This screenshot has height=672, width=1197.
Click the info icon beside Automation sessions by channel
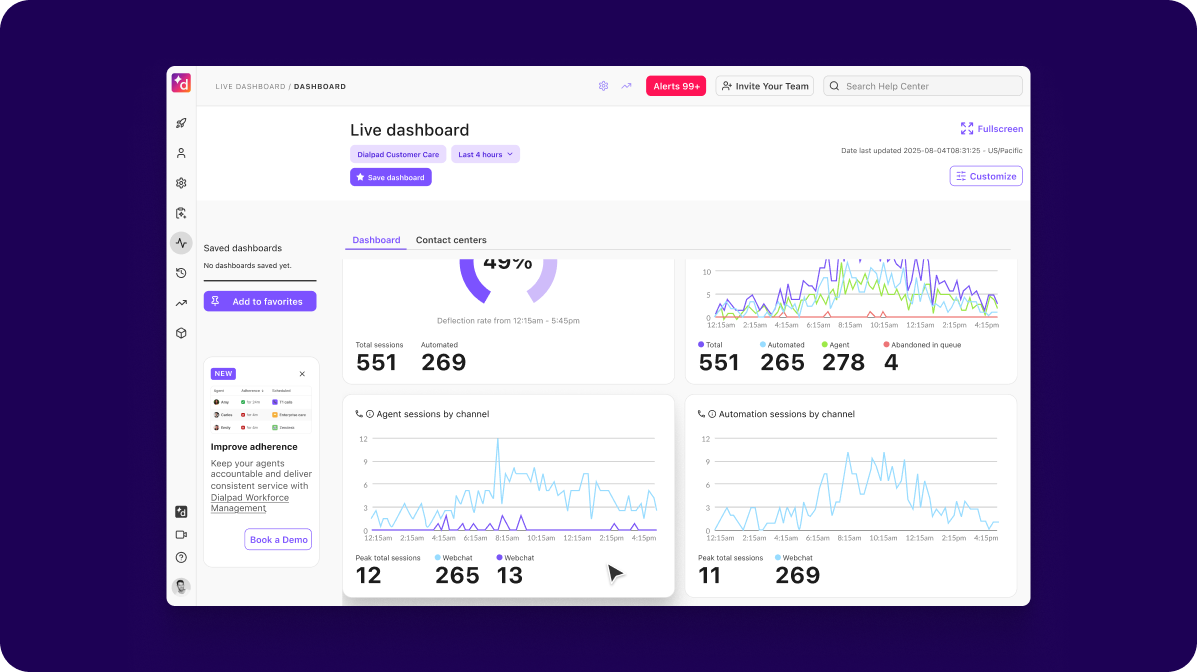[712, 414]
